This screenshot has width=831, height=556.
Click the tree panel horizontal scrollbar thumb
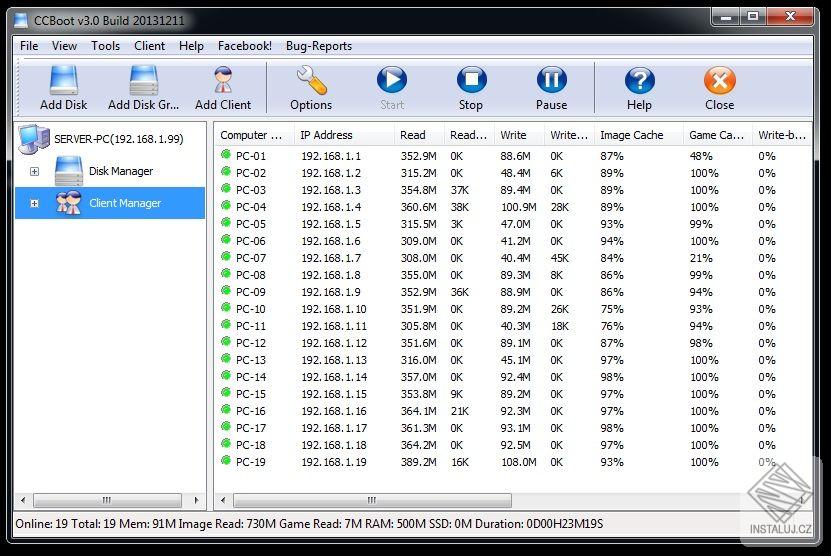pos(107,500)
